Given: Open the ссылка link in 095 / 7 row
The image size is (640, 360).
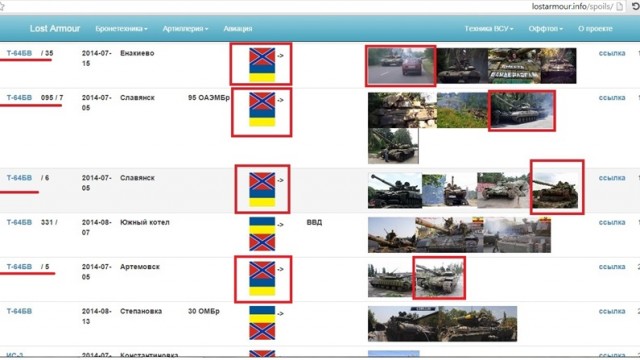Looking at the screenshot, I should (x=612, y=98).
